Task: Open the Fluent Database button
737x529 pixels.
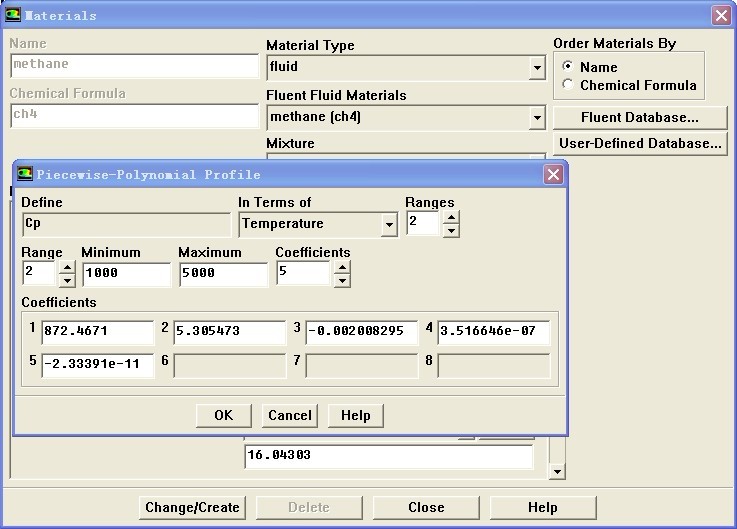Action: click(x=640, y=117)
